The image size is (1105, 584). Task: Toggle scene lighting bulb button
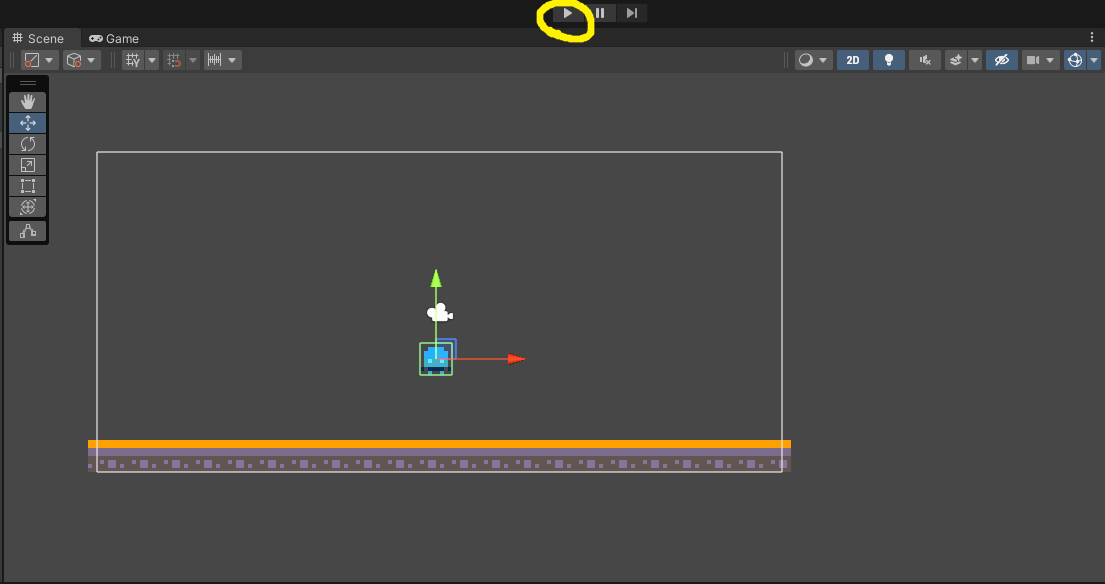(x=889, y=61)
